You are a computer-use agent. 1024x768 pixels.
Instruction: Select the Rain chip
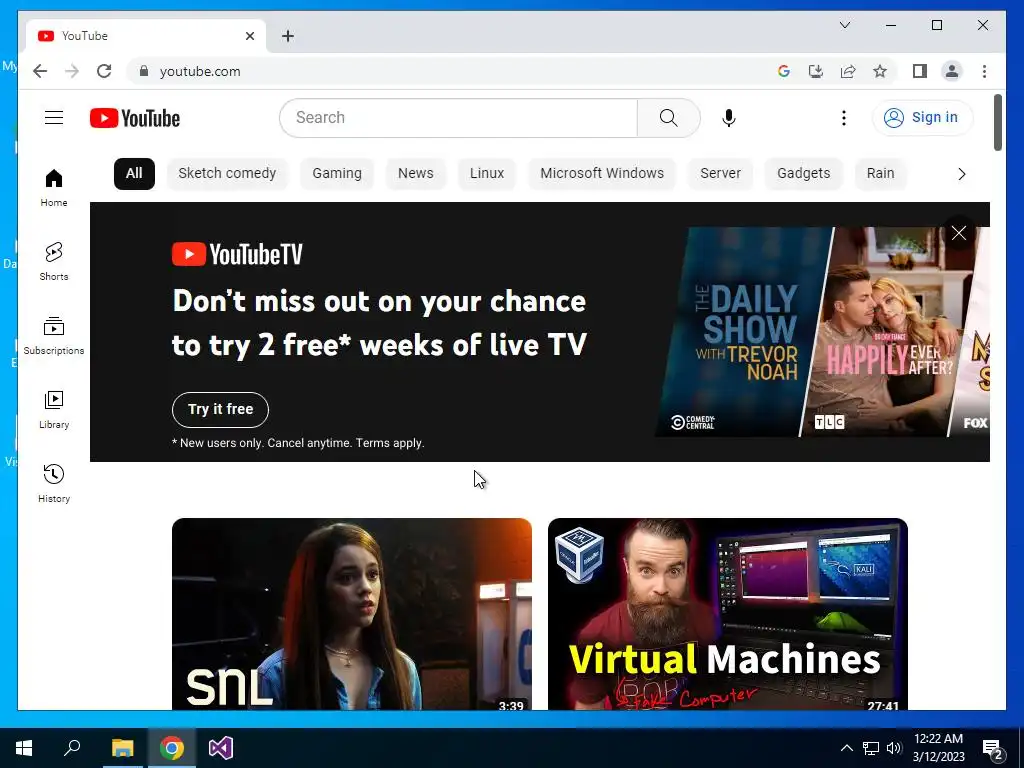880,173
